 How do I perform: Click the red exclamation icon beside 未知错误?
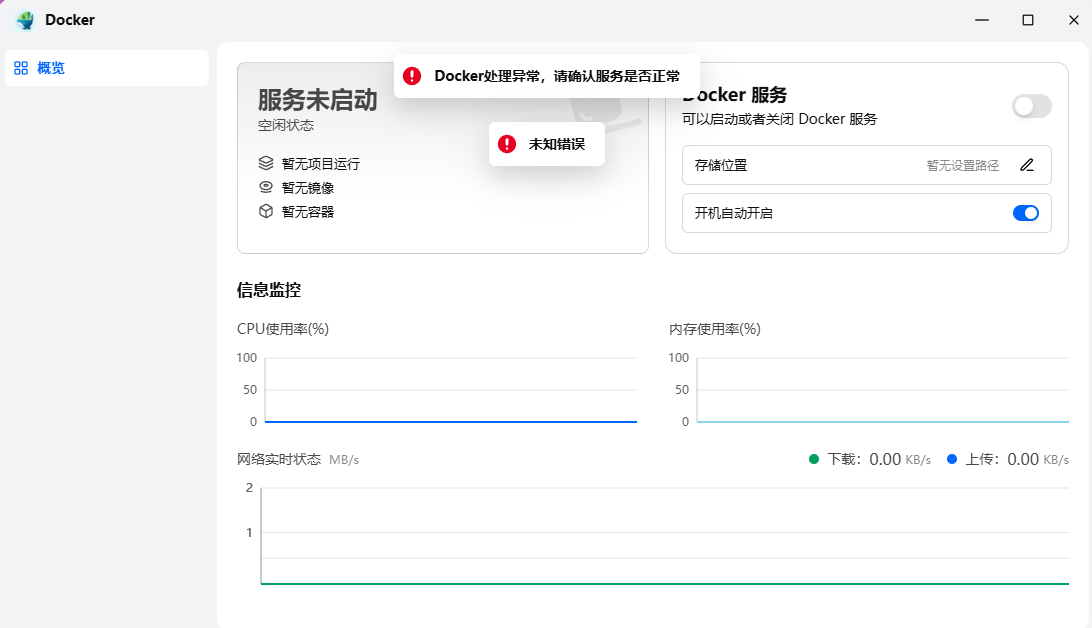point(509,143)
